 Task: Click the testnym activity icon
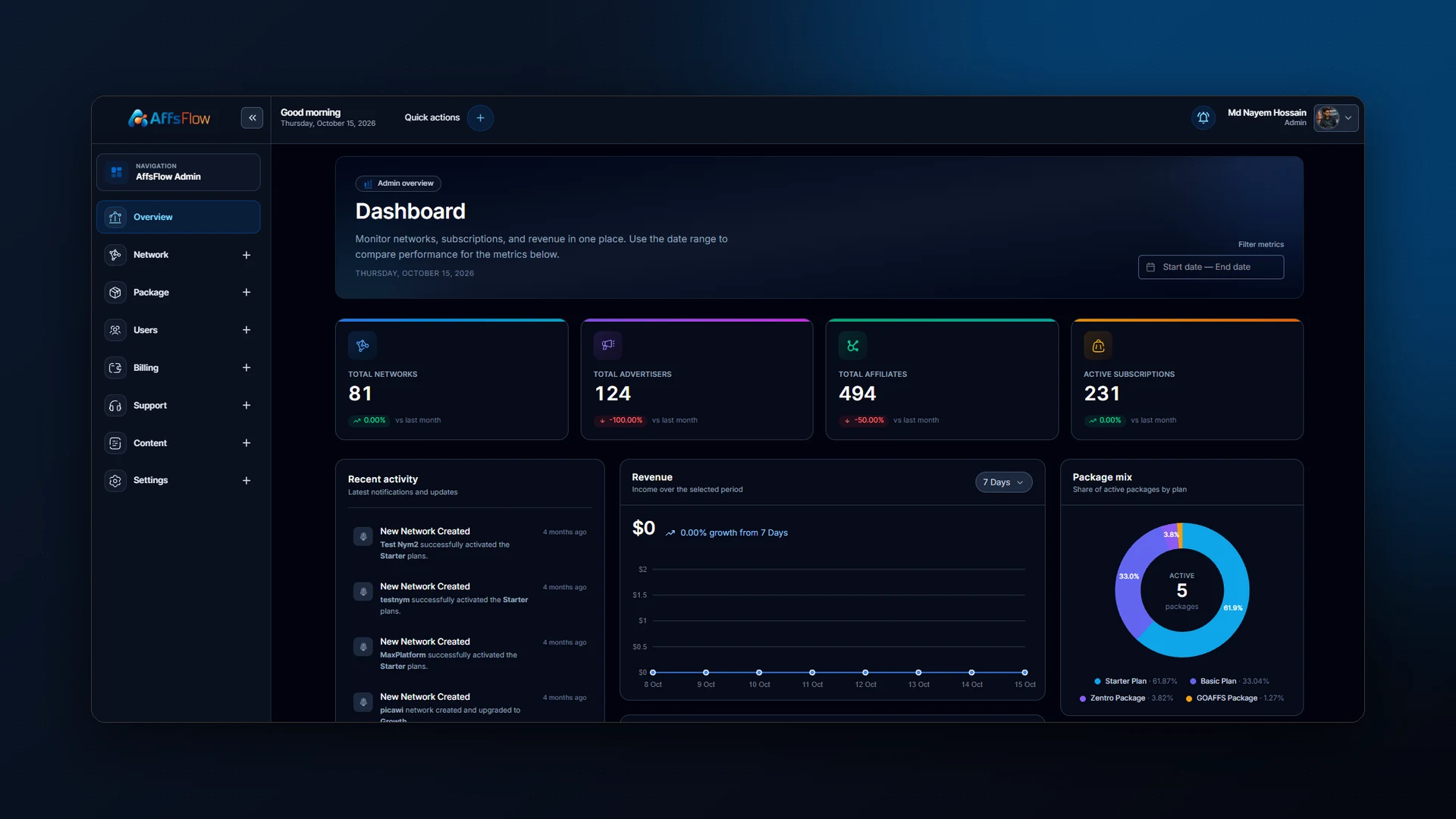point(363,591)
